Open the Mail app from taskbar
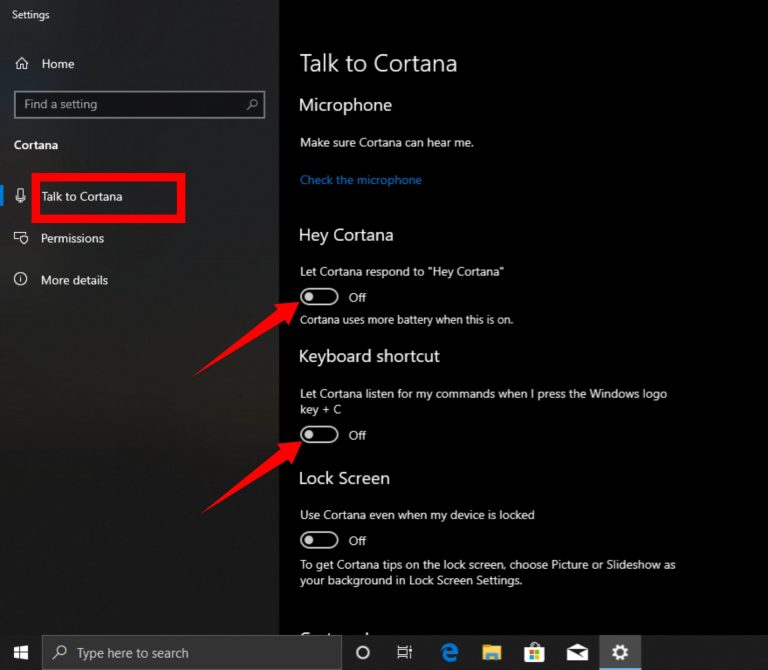The height and width of the screenshot is (670, 768). (x=577, y=652)
